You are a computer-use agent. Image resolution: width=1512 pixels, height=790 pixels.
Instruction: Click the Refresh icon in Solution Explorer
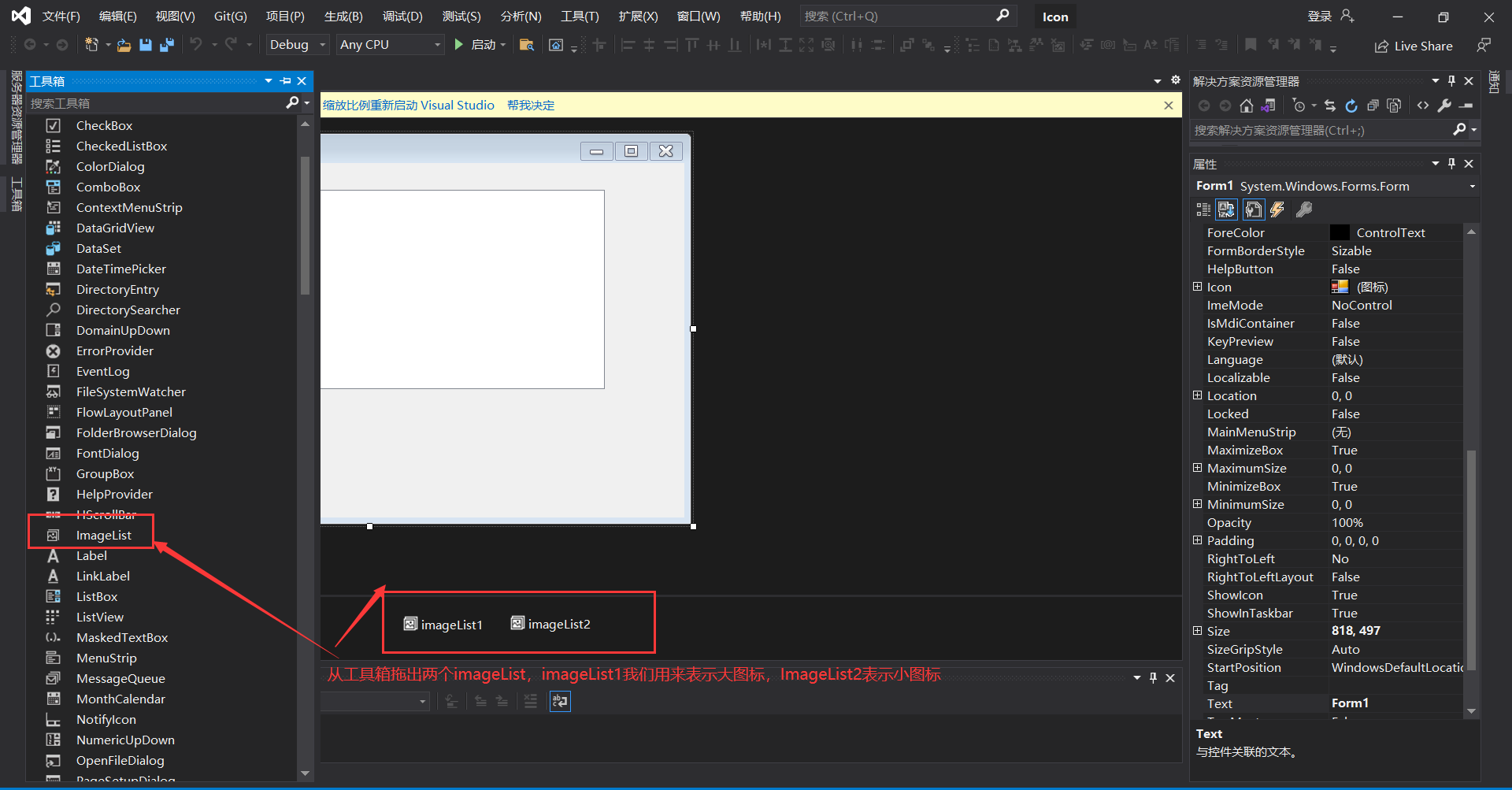pyautogui.click(x=1351, y=106)
